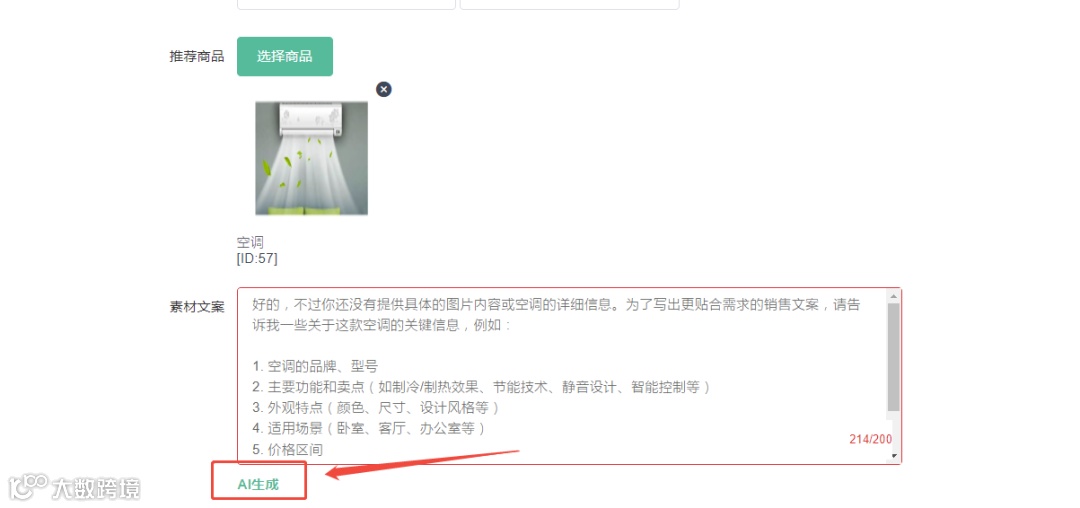This screenshot has width=1080, height=508.
Task: Click the 214/200 character counter
Action: coord(870,439)
